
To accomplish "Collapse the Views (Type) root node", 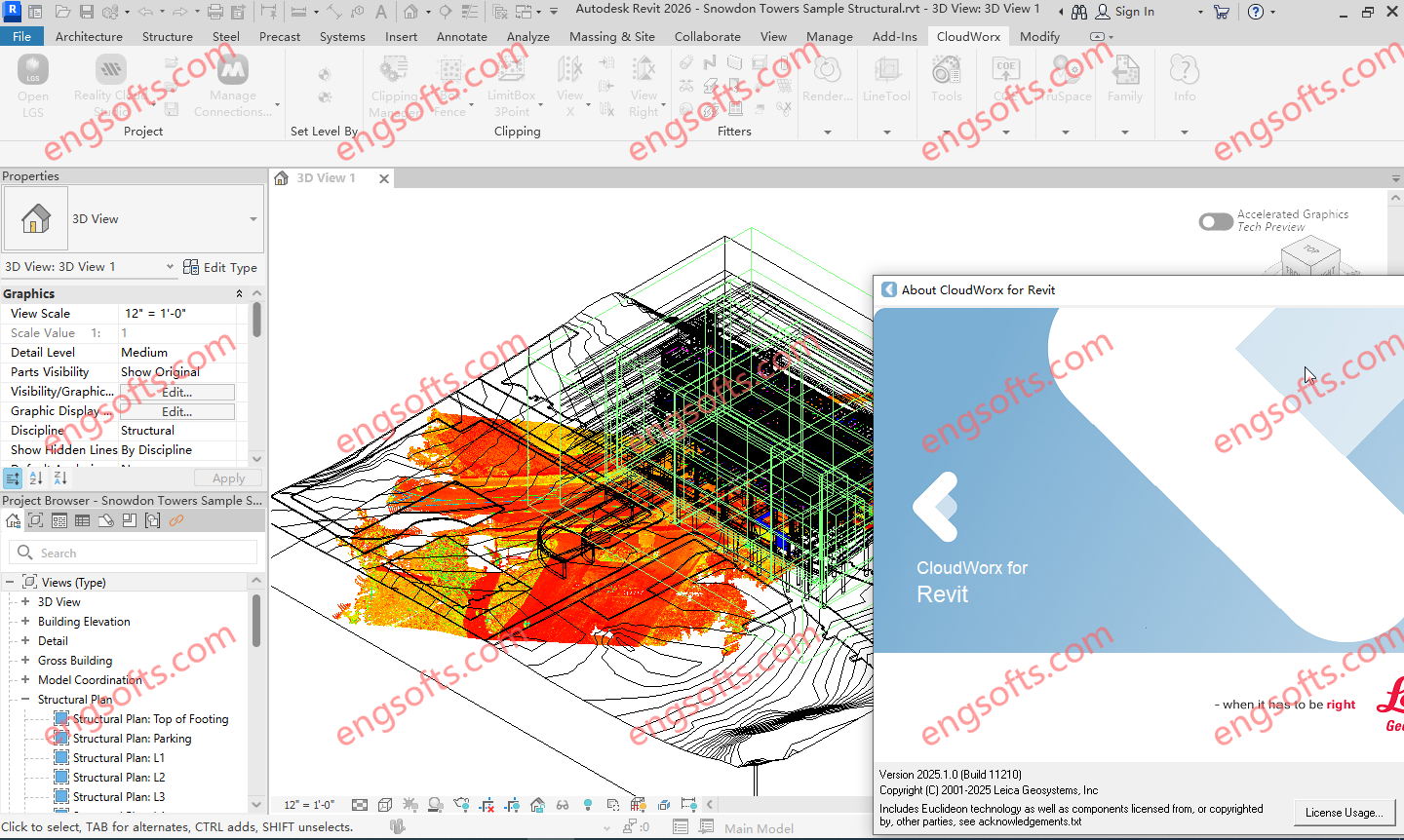I will pyautogui.click(x=10, y=583).
